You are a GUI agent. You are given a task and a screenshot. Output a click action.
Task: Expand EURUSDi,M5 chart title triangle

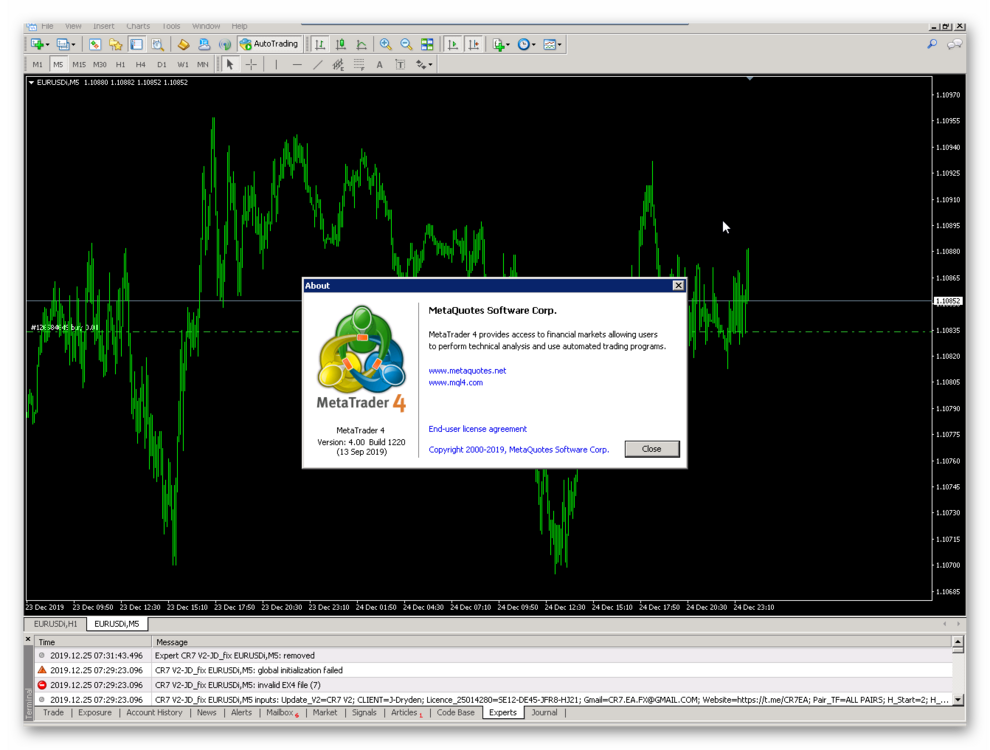31,82
